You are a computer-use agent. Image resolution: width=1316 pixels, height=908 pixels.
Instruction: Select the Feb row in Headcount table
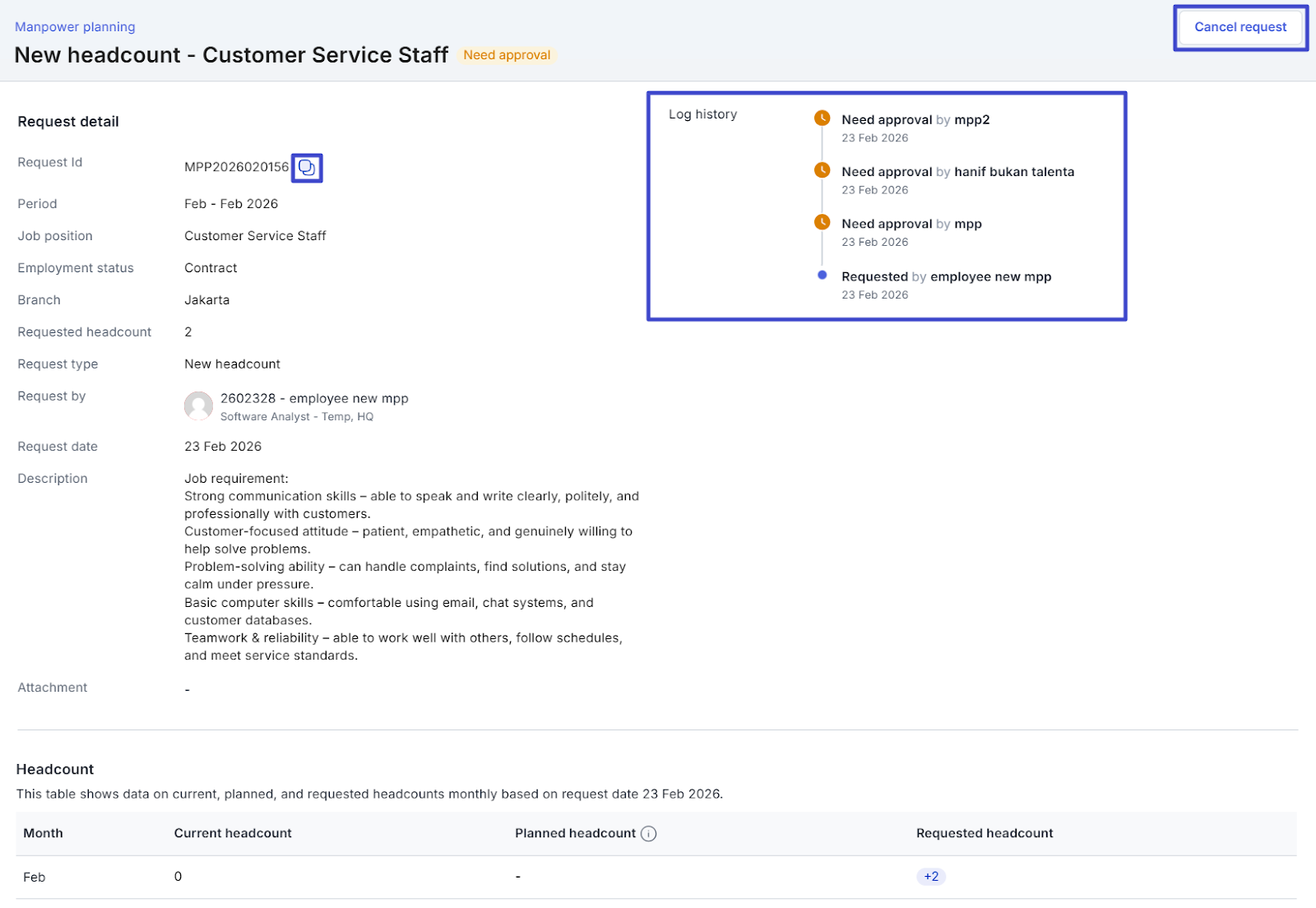(x=35, y=877)
